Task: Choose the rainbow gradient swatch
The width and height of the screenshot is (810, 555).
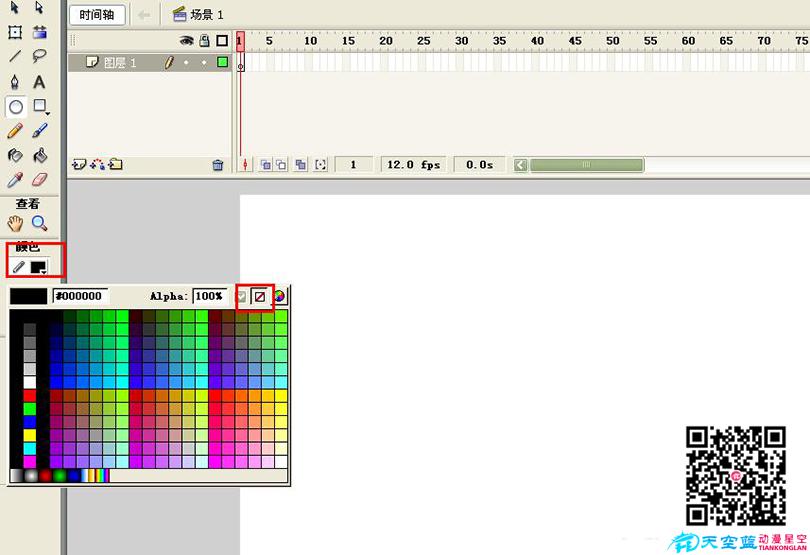Action: pos(102,475)
